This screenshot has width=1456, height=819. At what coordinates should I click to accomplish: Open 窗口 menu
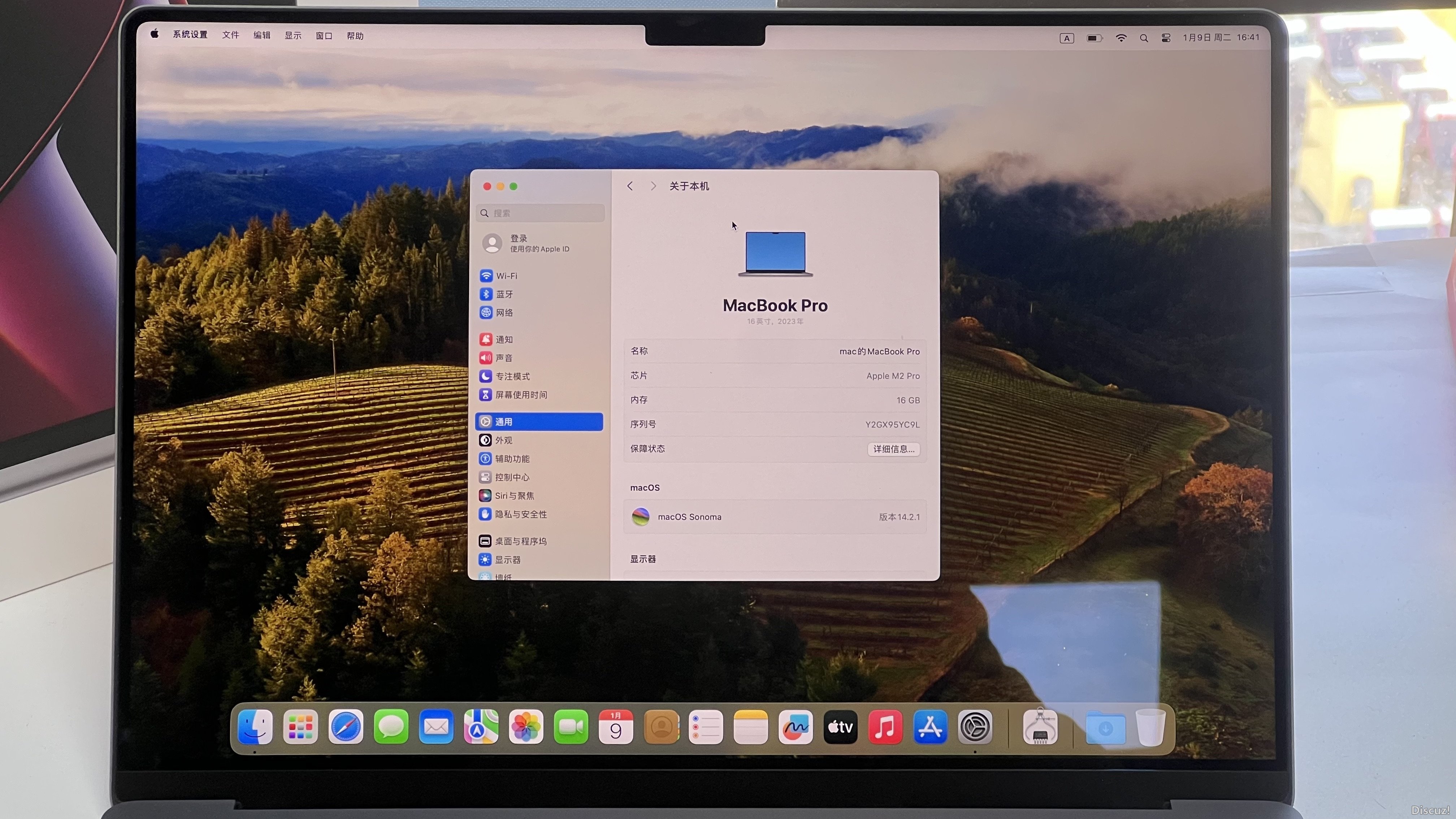(324, 36)
